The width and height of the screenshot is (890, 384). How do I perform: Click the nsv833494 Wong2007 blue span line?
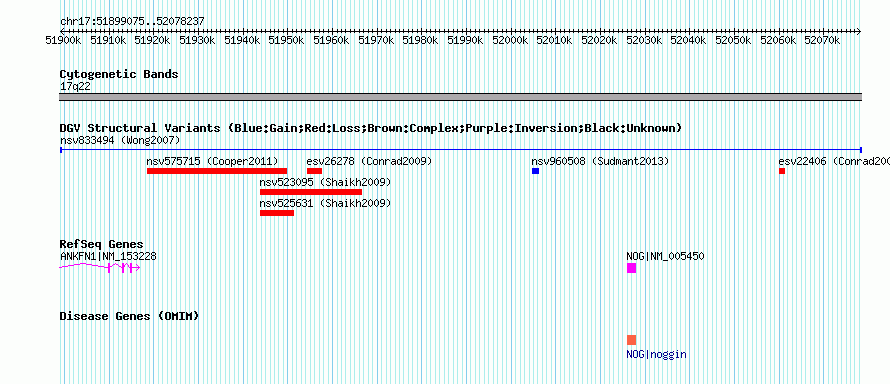[x=461, y=150]
